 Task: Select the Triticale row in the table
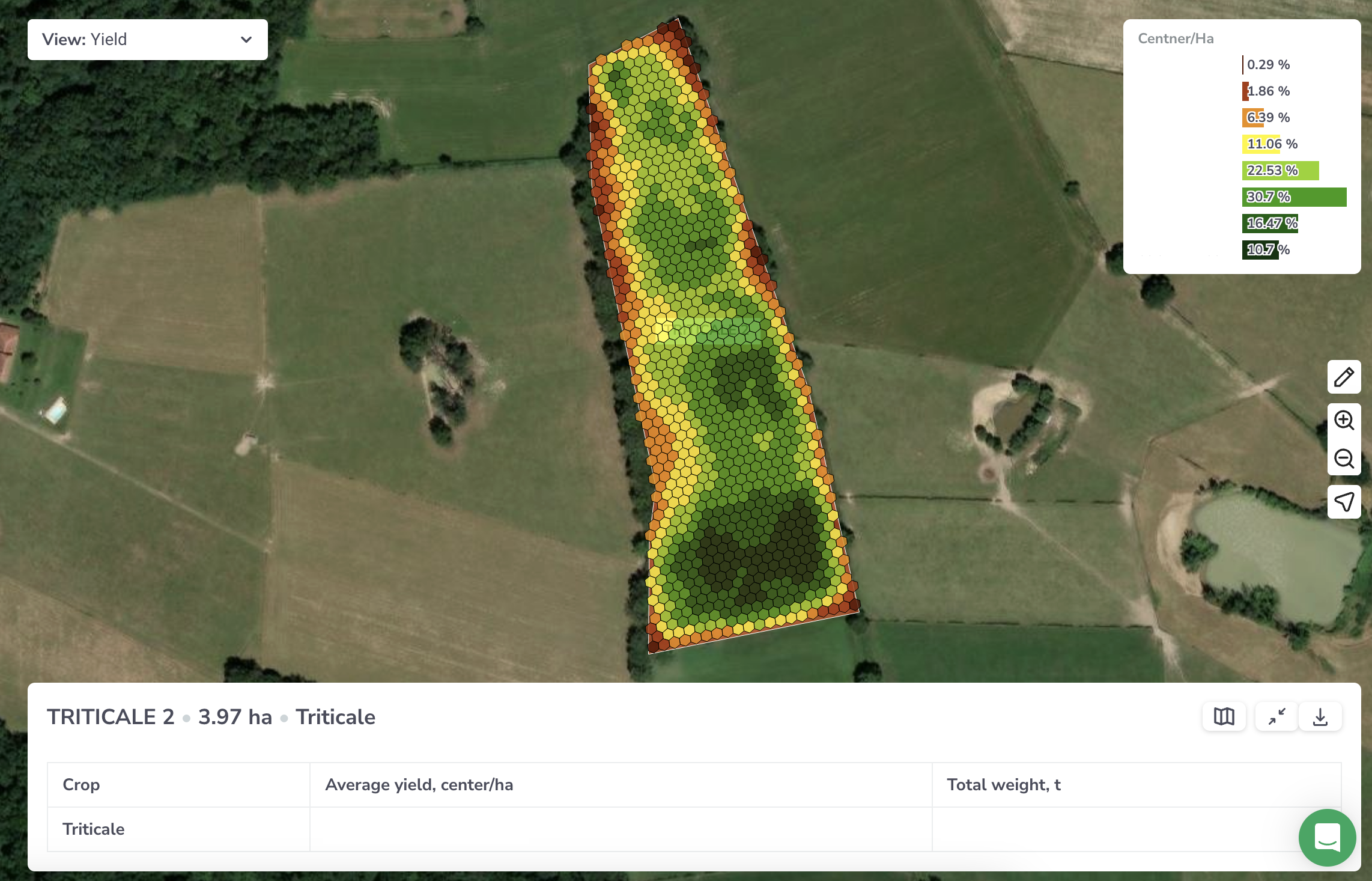point(94,829)
